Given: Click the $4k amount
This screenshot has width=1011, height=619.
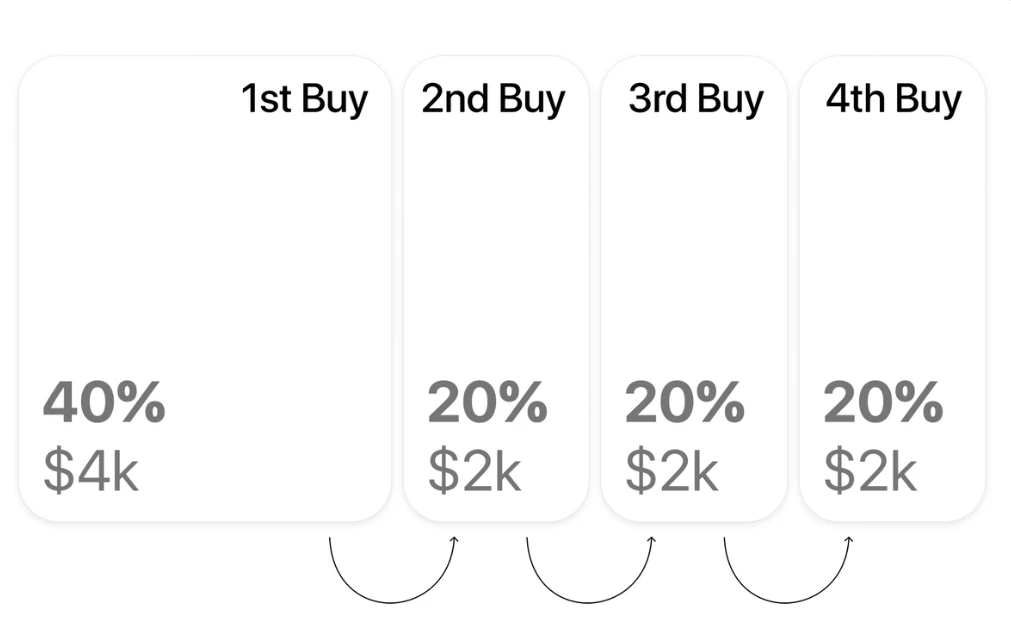Looking at the screenshot, I should point(90,470).
